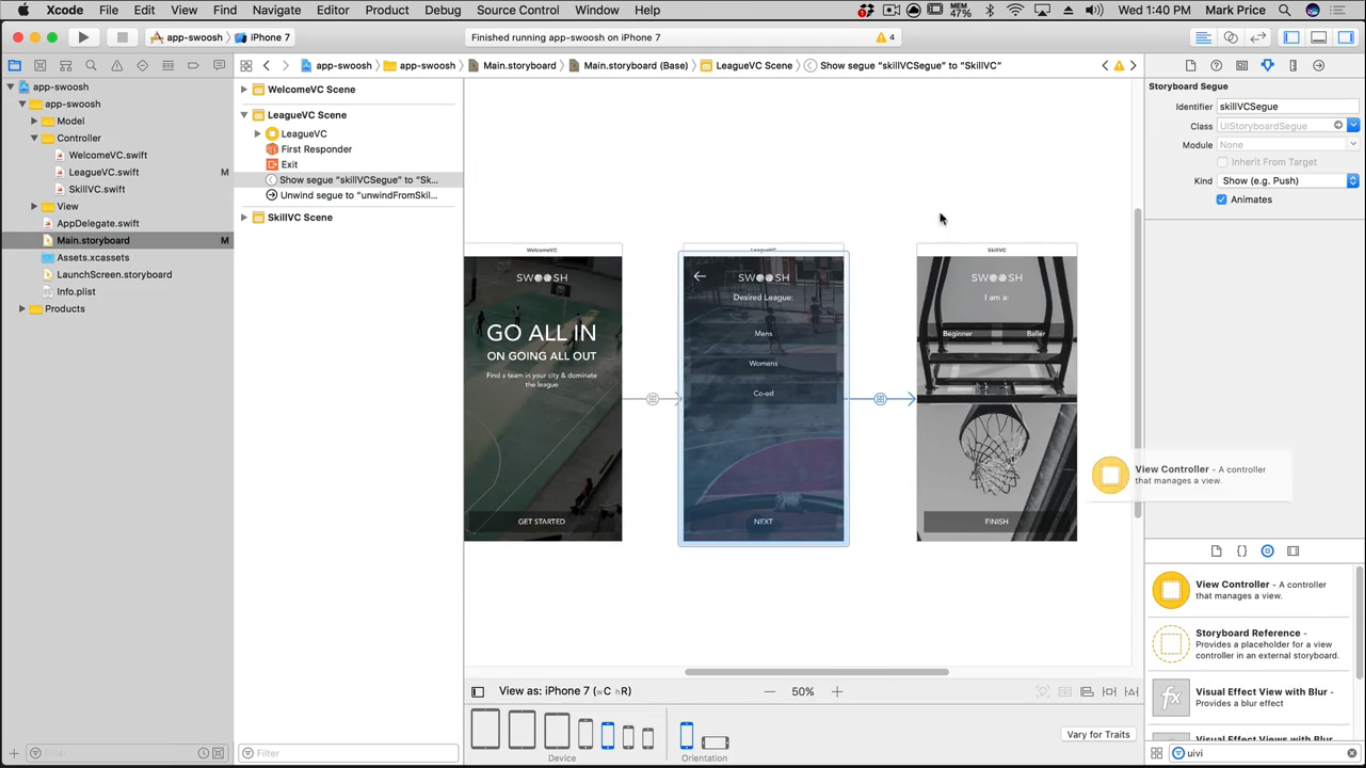
Task: Click the Vary for Traits button
Action: [1098, 734]
